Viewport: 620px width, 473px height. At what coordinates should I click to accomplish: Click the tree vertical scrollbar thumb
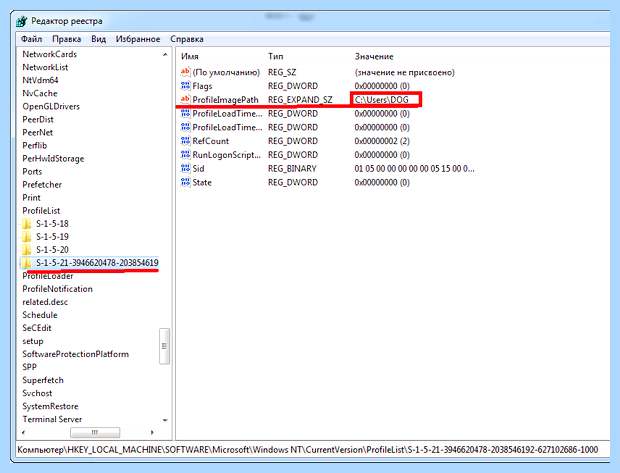coord(164,346)
